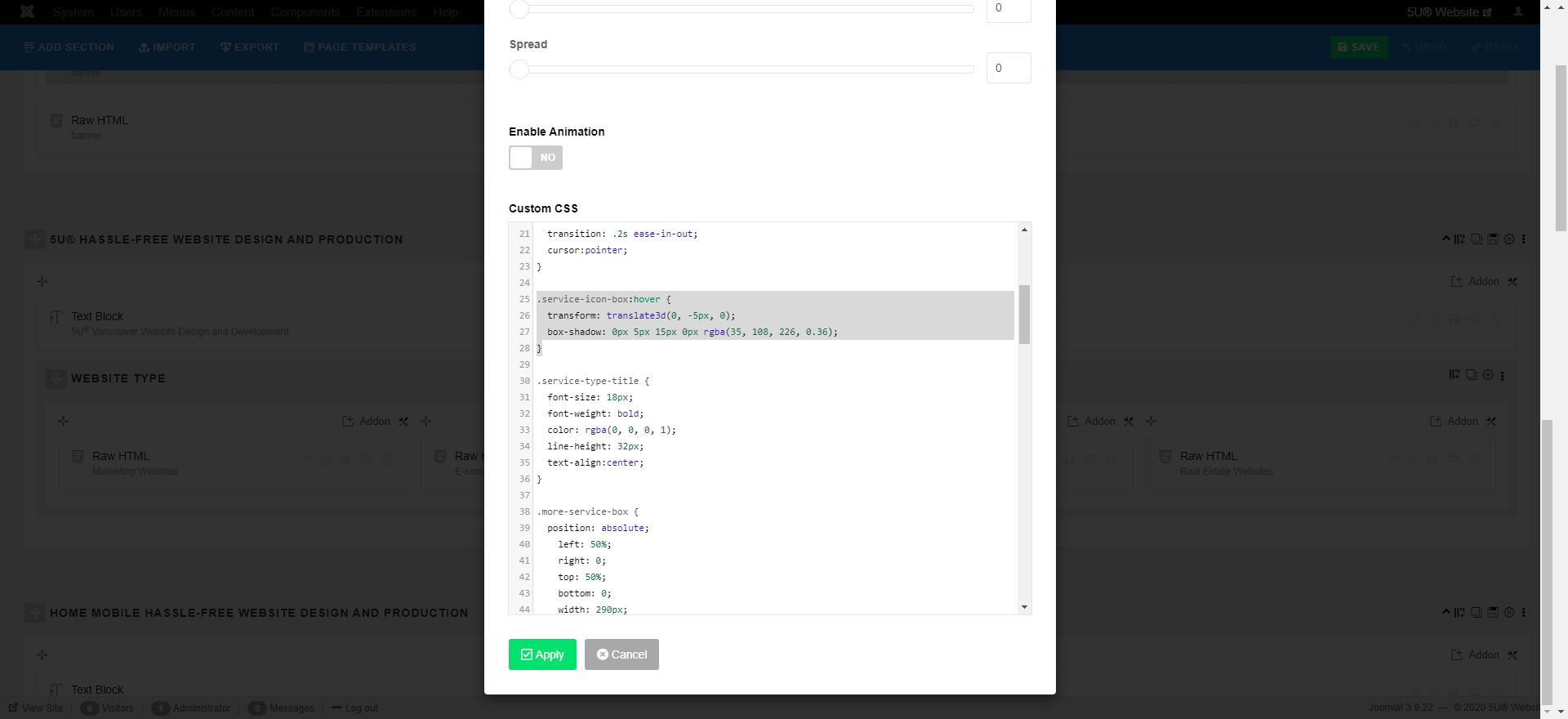Screen dimensions: 1568x719
Task: Add row icon in 5U® Hassle-Free section header
Action: (x=1459, y=239)
